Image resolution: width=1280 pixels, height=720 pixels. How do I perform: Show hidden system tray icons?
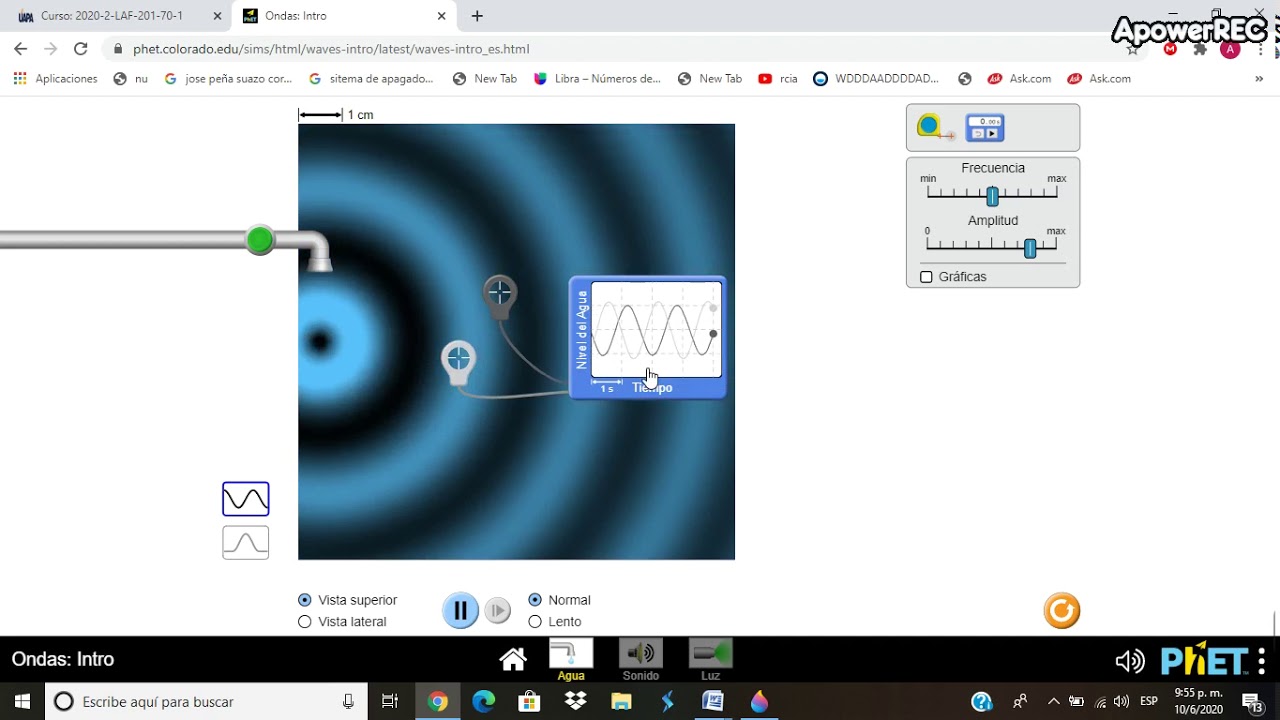[x=1053, y=702]
